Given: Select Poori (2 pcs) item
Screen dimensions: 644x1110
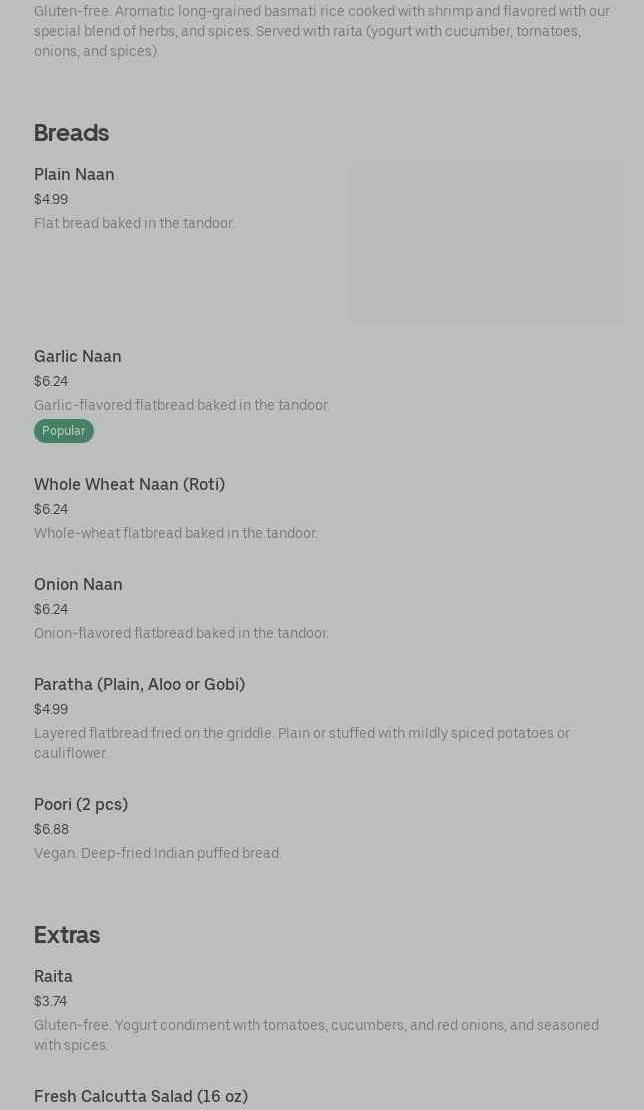Looking at the screenshot, I should coord(81,805).
